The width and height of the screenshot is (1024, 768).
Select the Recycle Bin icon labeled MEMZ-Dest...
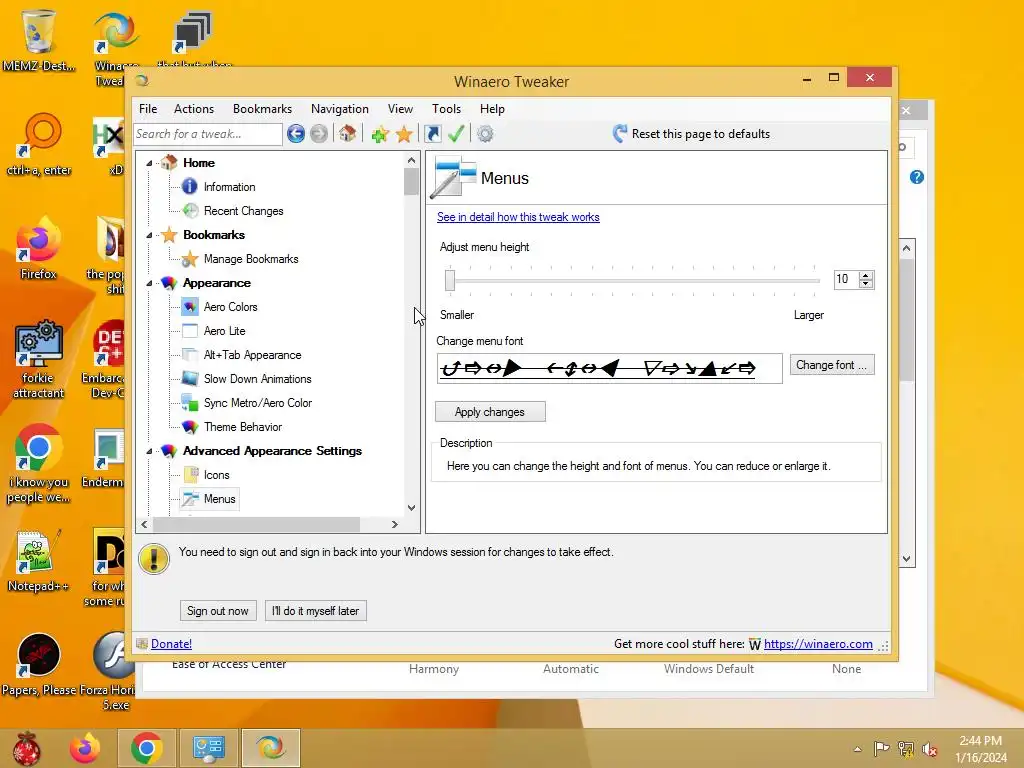coord(39,40)
